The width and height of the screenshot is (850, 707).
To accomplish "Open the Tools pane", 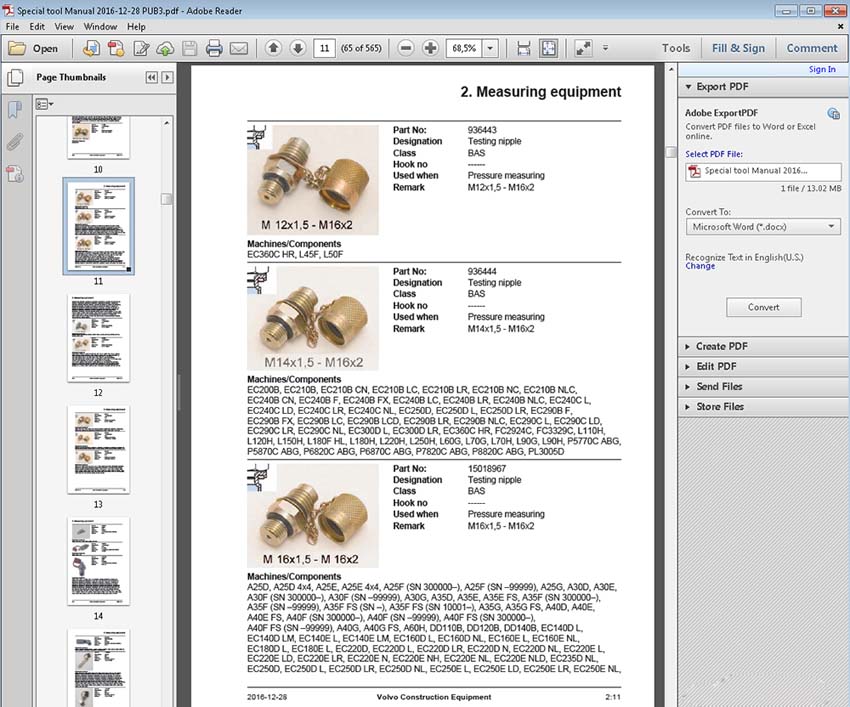I will click(676, 48).
